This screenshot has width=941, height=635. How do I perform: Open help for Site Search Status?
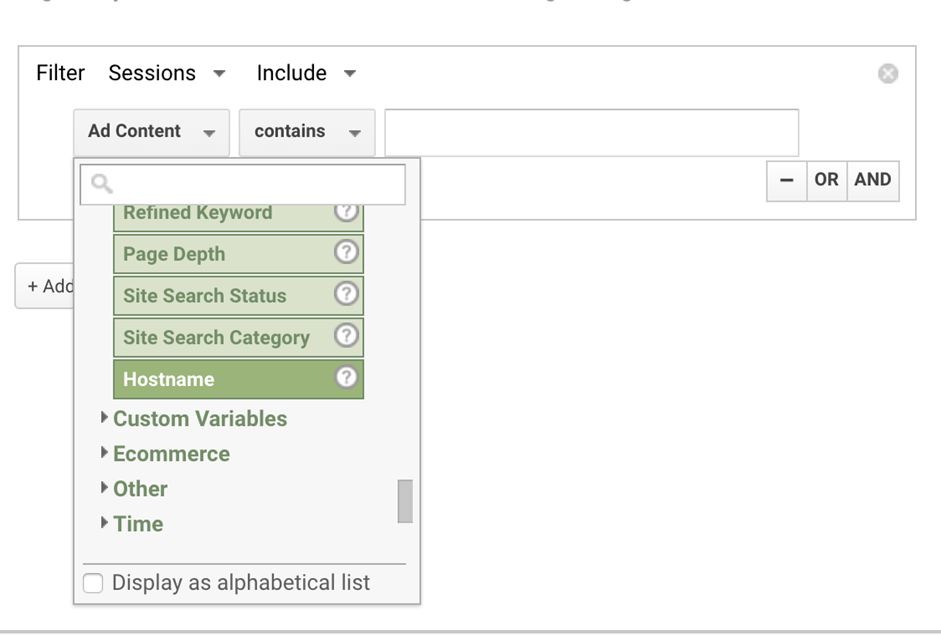tap(347, 295)
